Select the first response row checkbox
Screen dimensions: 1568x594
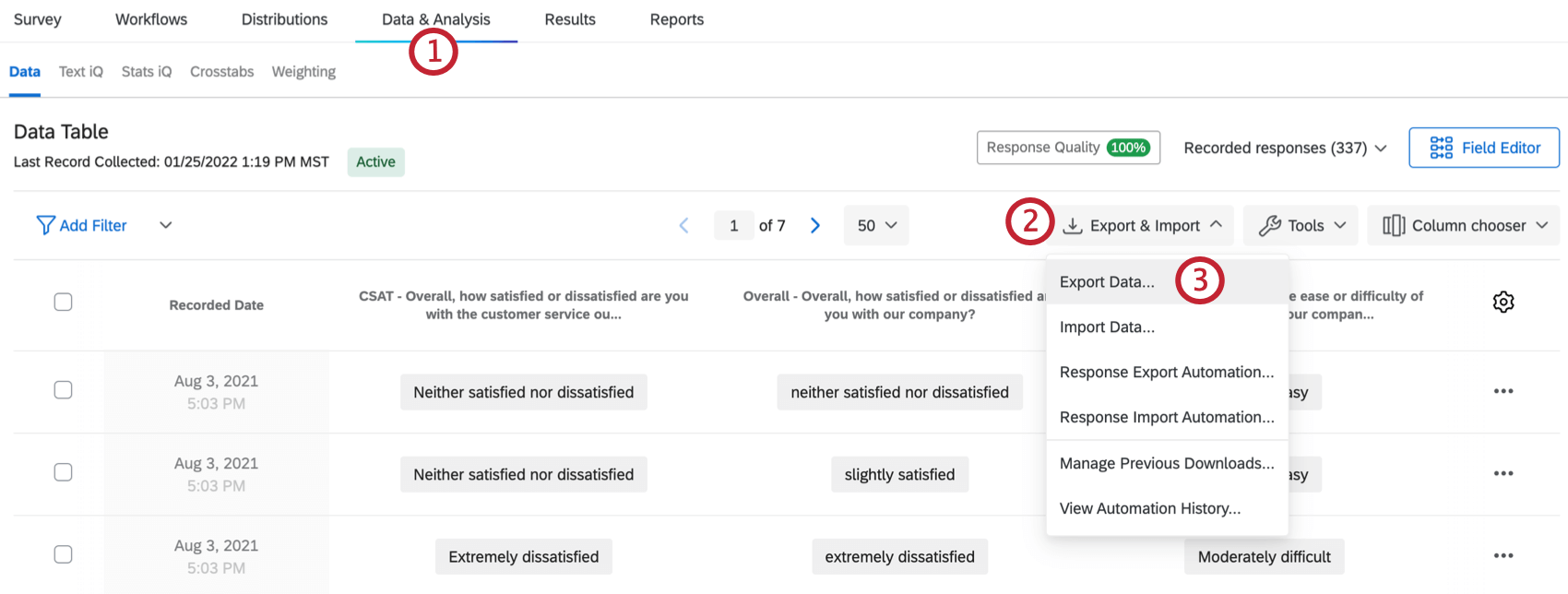tap(63, 390)
